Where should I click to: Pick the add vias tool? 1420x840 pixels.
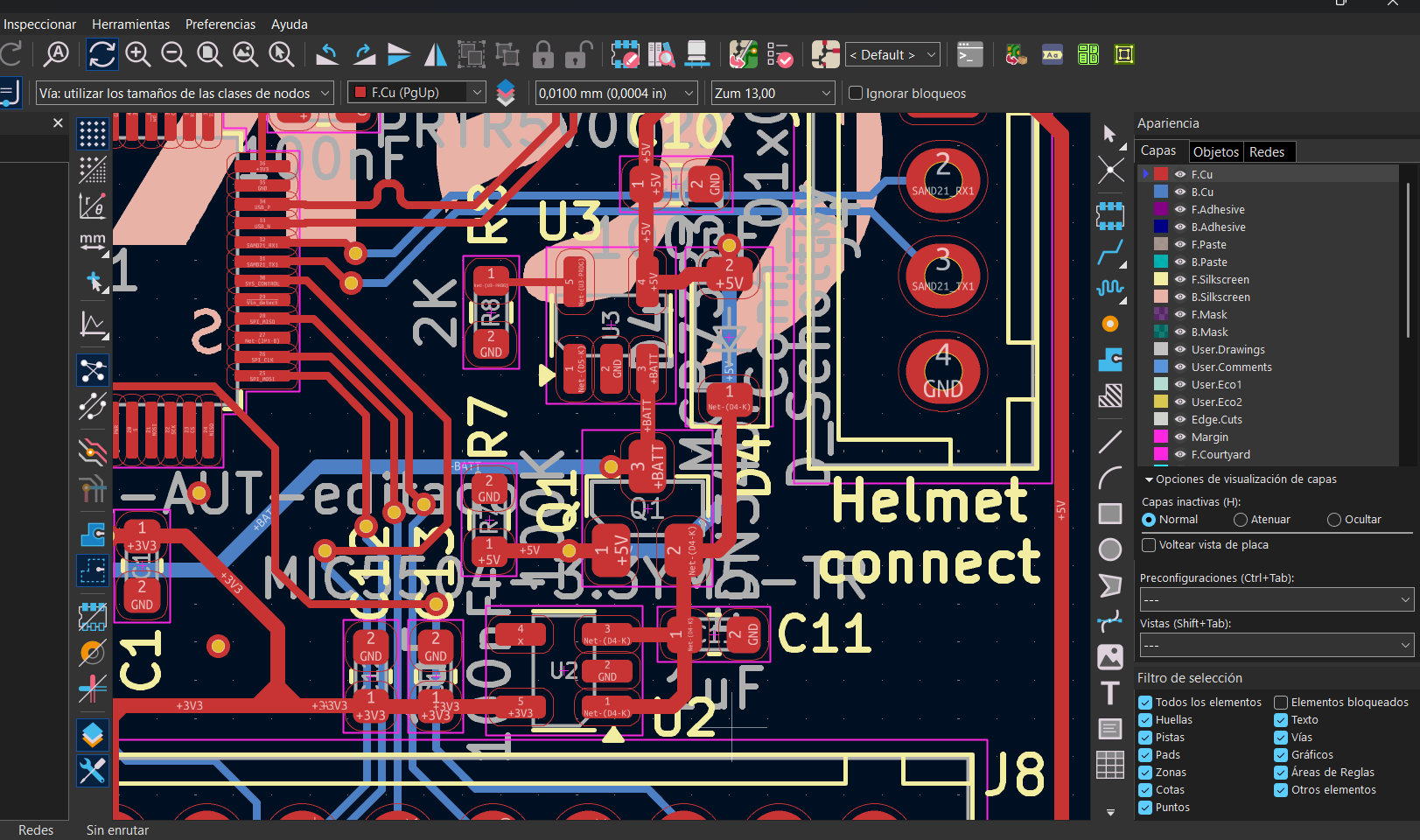pyautogui.click(x=1110, y=324)
